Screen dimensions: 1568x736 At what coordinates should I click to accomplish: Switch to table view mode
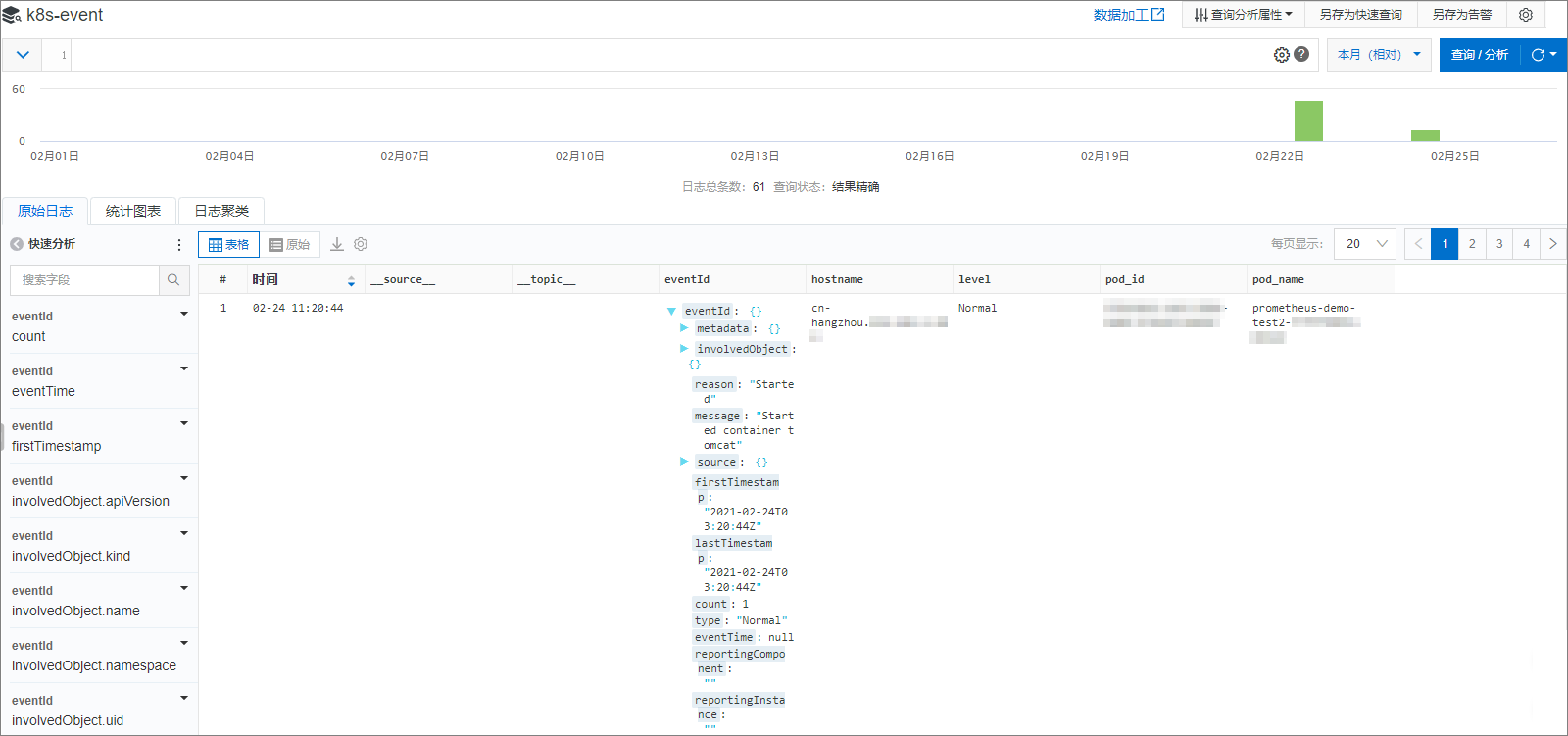coord(228,245)
